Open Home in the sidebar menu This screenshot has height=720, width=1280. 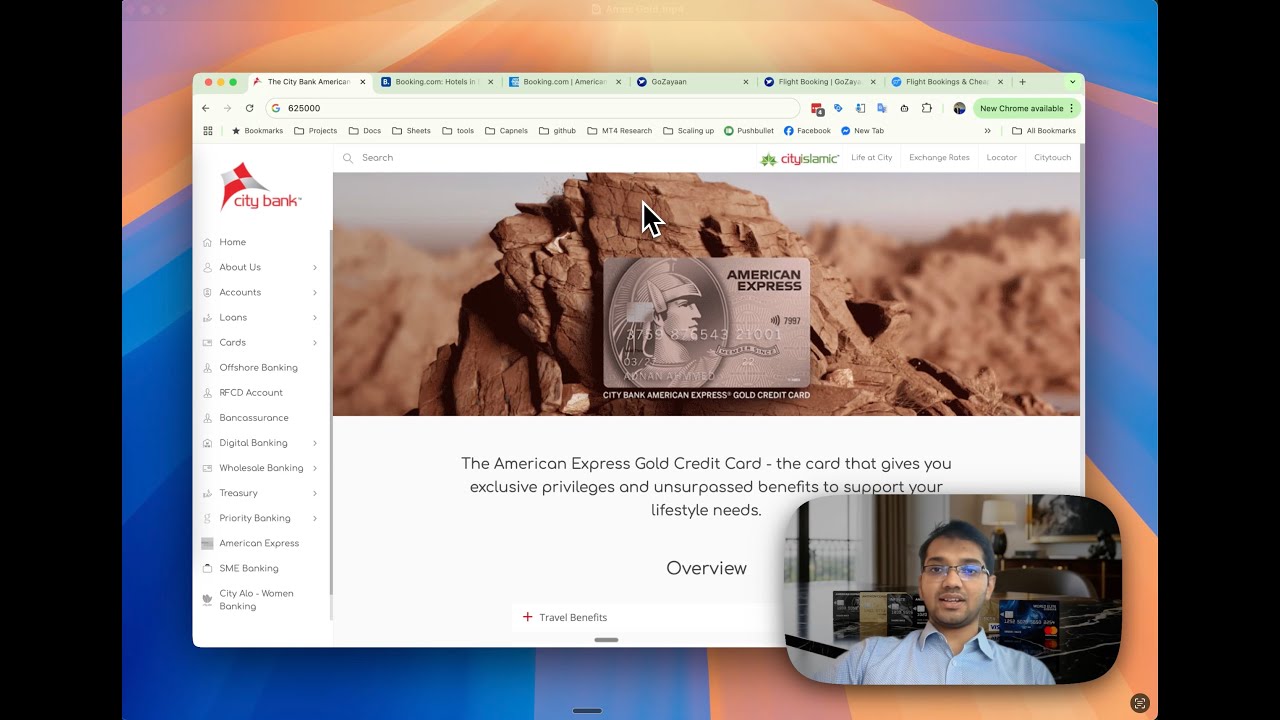click(x=232, y=242)
